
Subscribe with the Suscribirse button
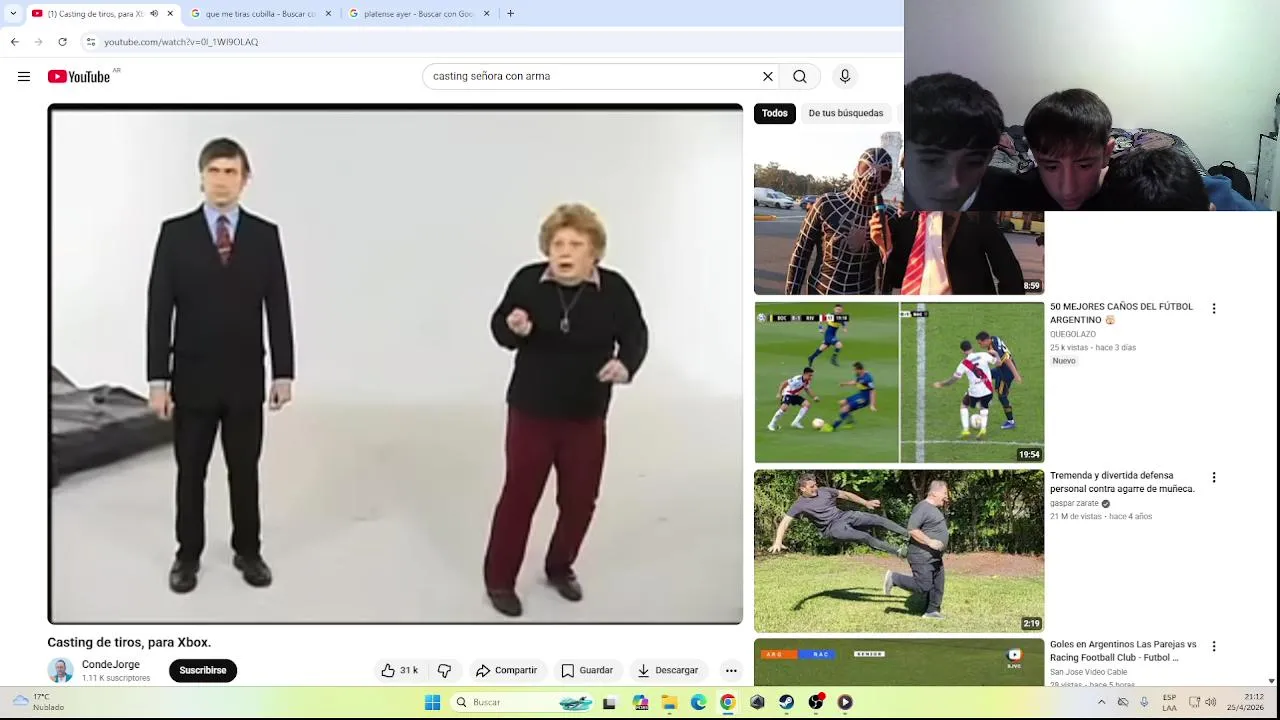203,670
